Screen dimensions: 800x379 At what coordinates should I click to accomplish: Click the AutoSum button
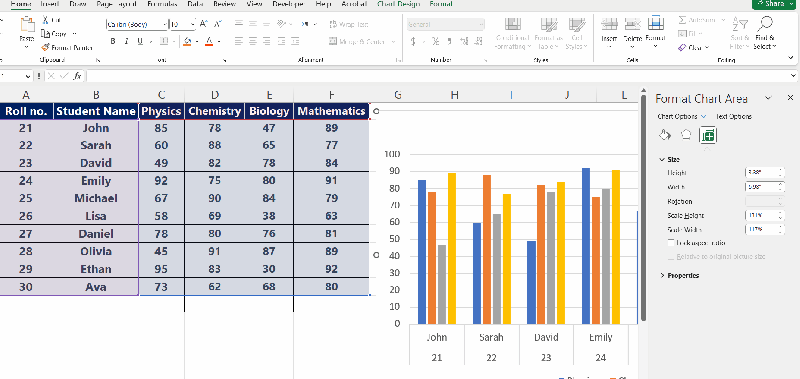coord(698,20)
